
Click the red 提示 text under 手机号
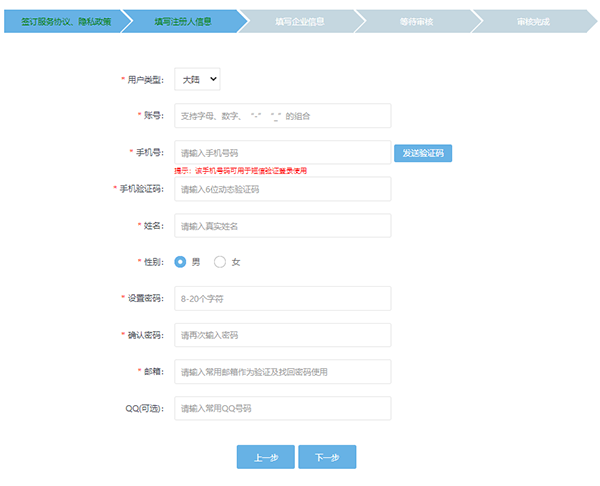[240, 171]
